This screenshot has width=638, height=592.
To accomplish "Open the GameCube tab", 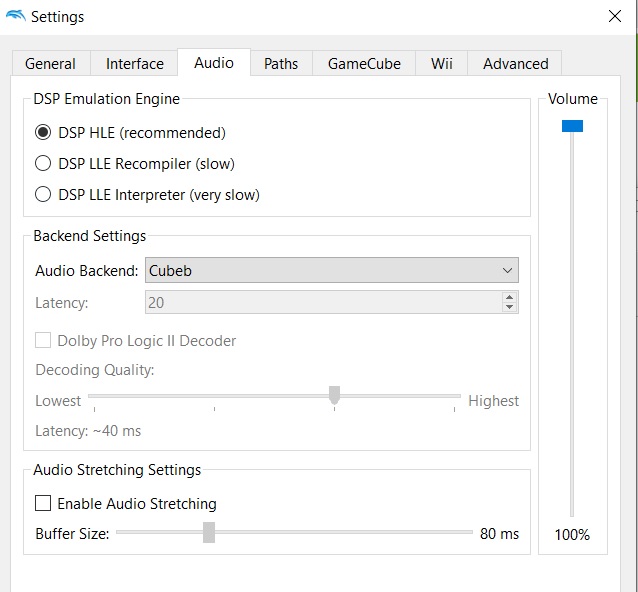I will tap(364, 63).
